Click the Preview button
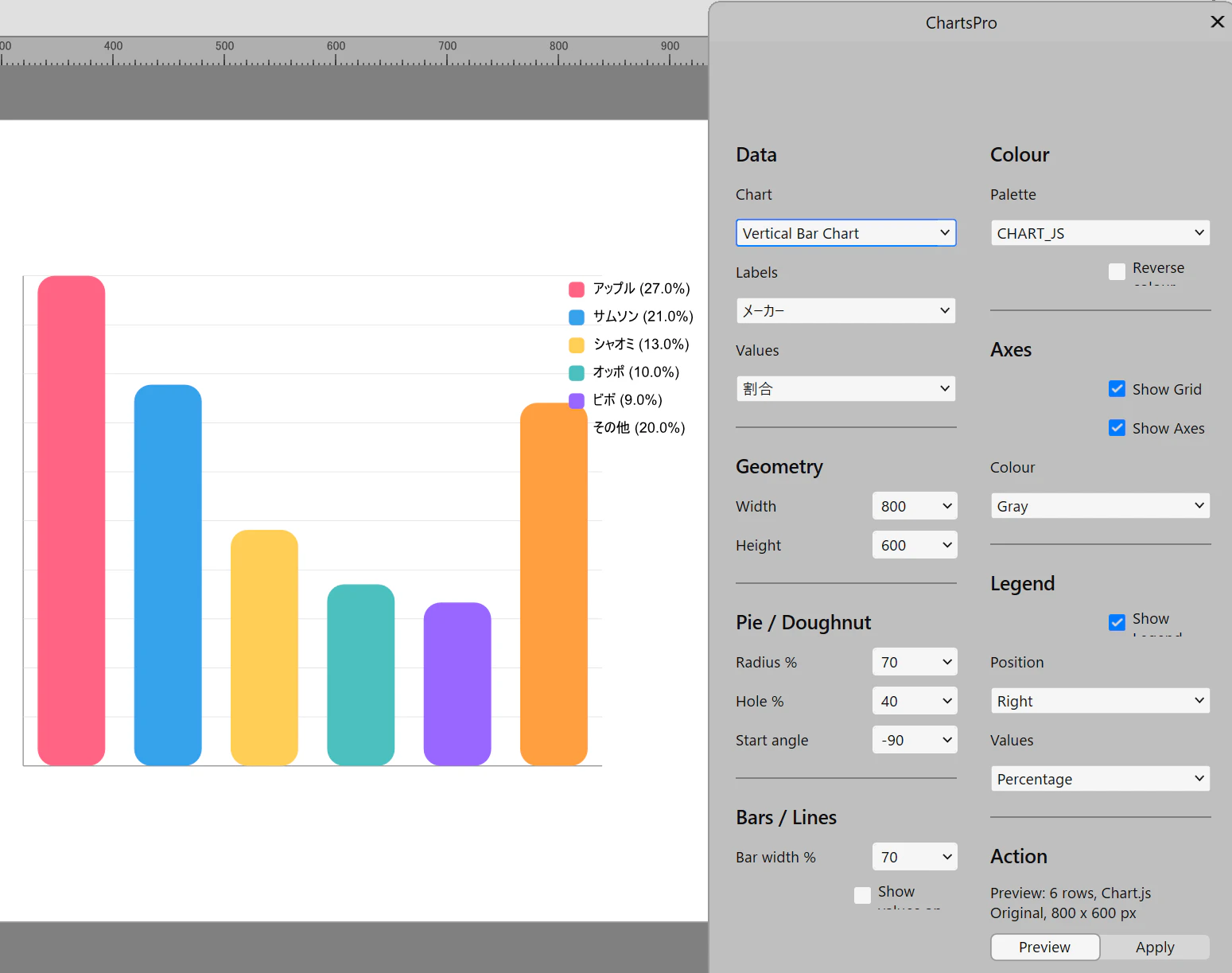The width and height of the screenshot is (1232, 973). [x=1045, y=948]
